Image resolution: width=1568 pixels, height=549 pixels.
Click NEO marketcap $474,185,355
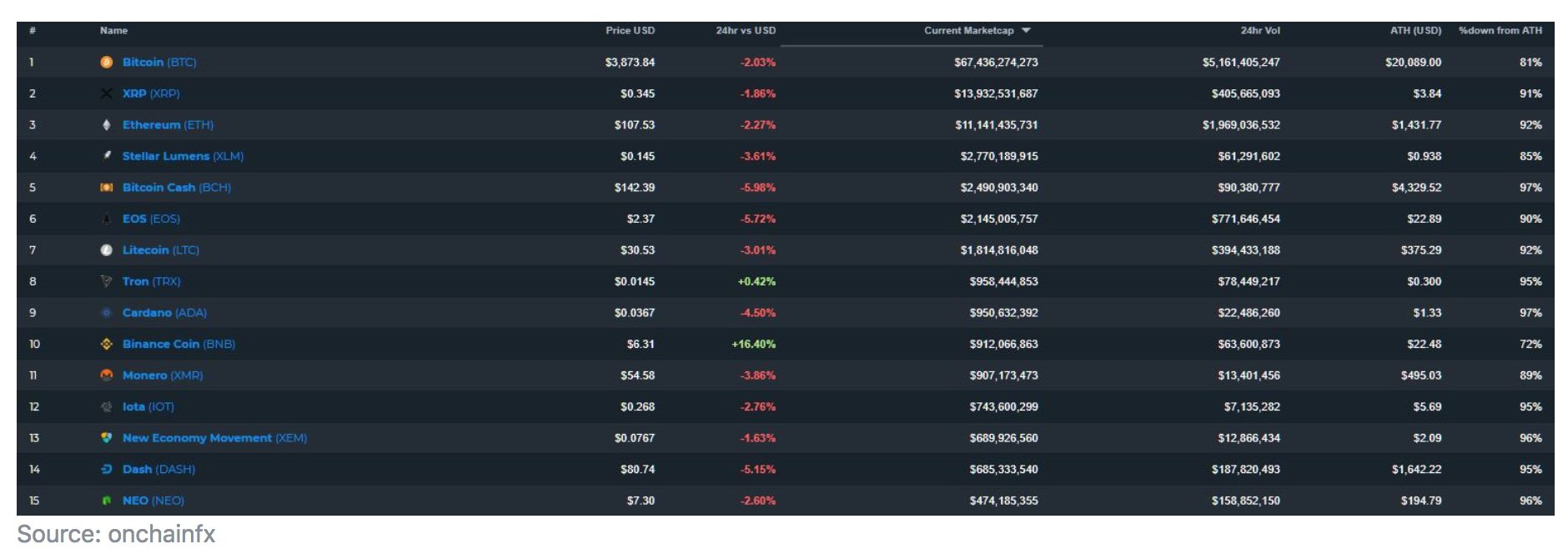(x=1003, y=501)
